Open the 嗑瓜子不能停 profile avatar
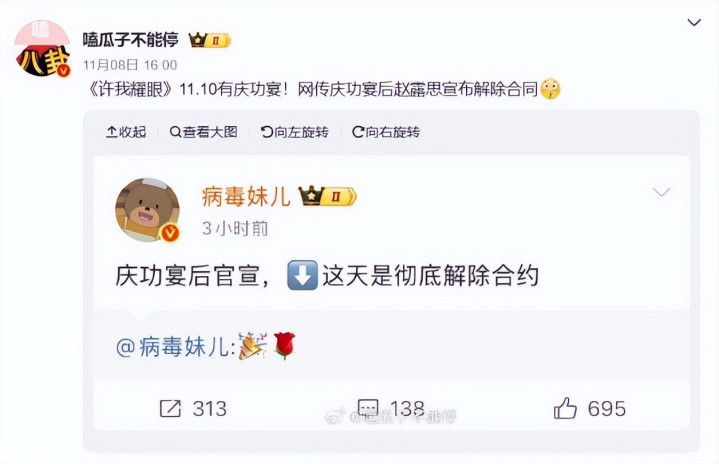The image size is (719, 464). click(x=42, y=49)
